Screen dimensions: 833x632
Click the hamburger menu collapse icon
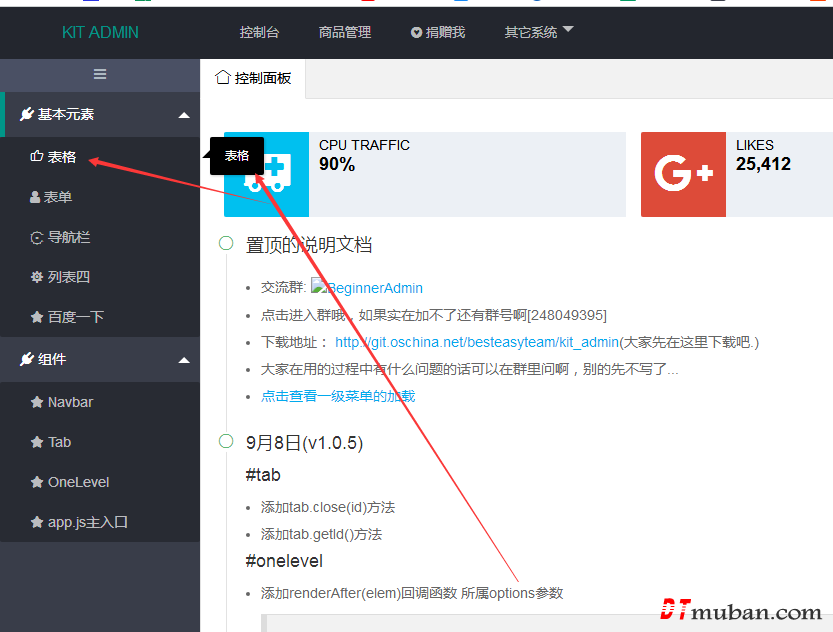[100, 74]
